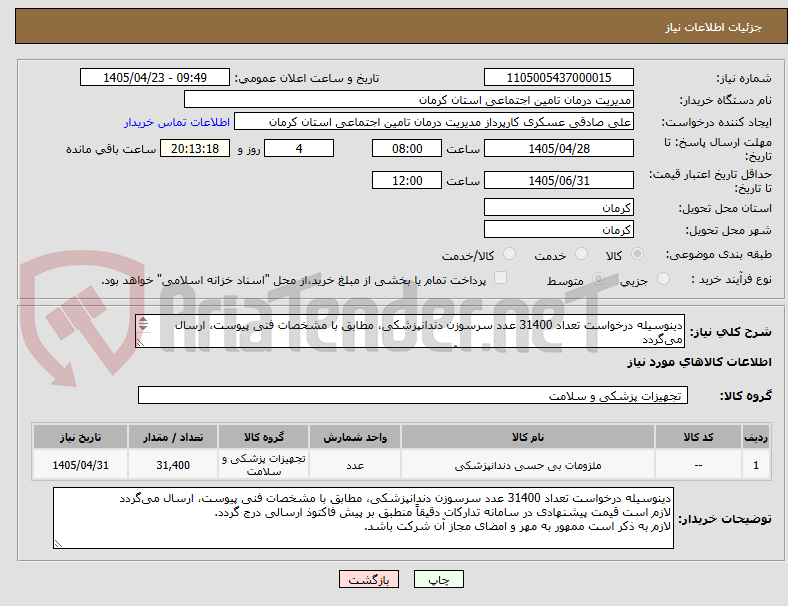Click the جزئیات اطلاعات نیاز page header
Viewport: 788px width, 606px height.
click(713, 27)
